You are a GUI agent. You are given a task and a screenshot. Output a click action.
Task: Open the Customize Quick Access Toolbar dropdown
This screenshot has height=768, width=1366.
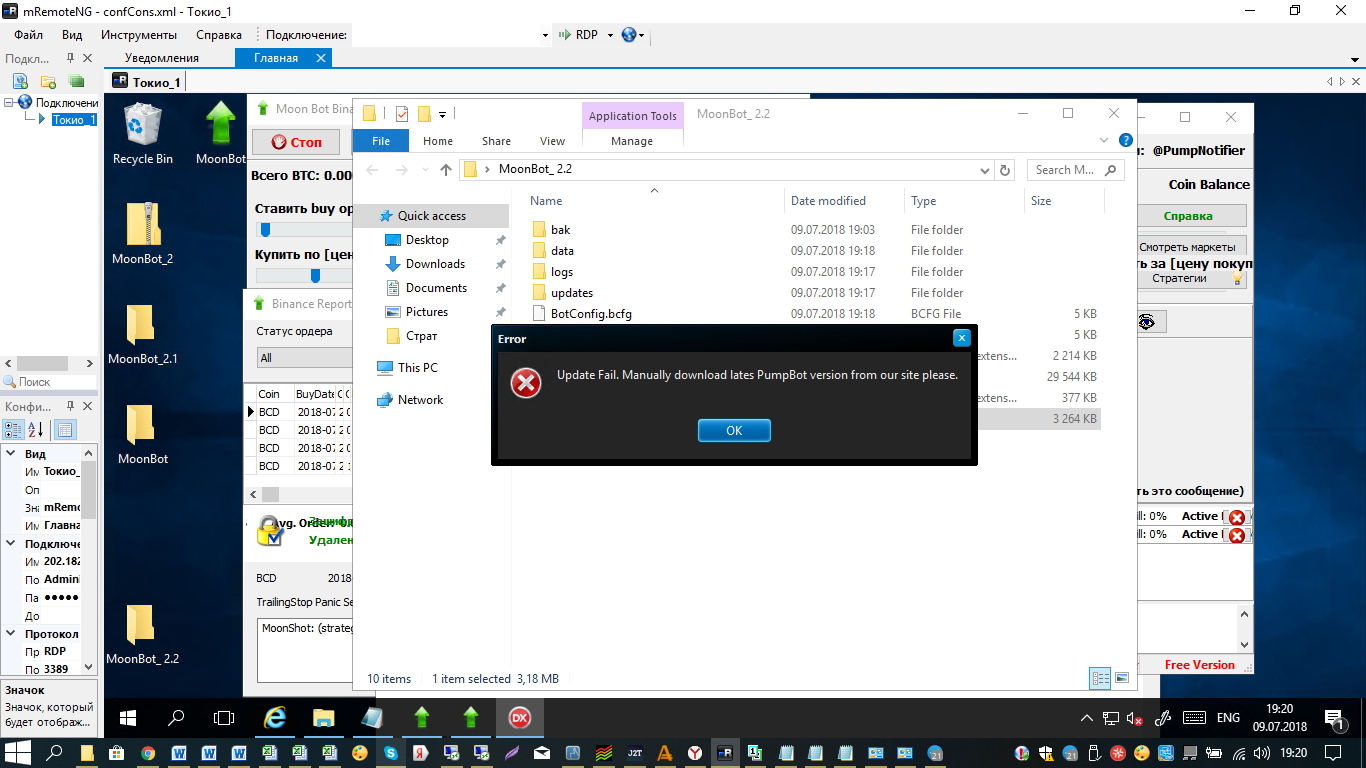click(x=442, y=114)
